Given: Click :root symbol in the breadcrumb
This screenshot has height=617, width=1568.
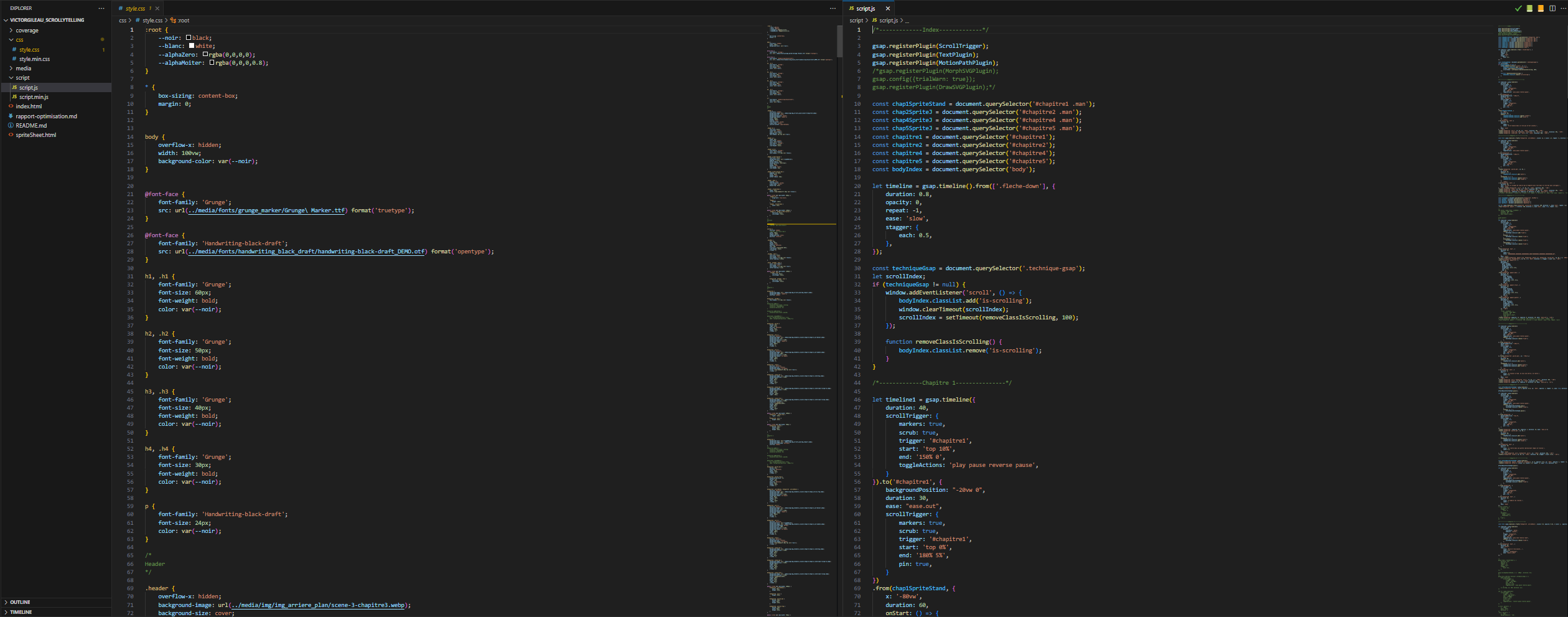Looking at the screenshot, I should coord(184,21).
